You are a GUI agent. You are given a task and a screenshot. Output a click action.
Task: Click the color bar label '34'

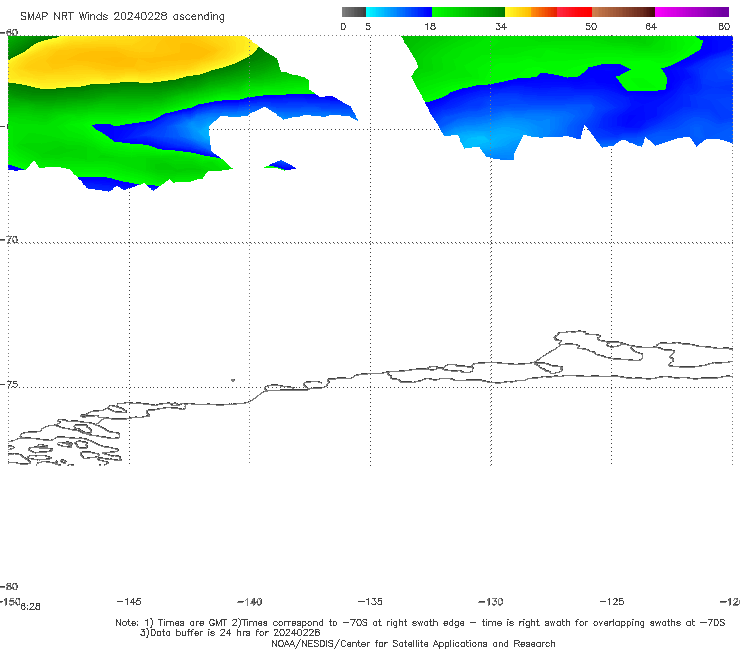(x=501, y=27)
